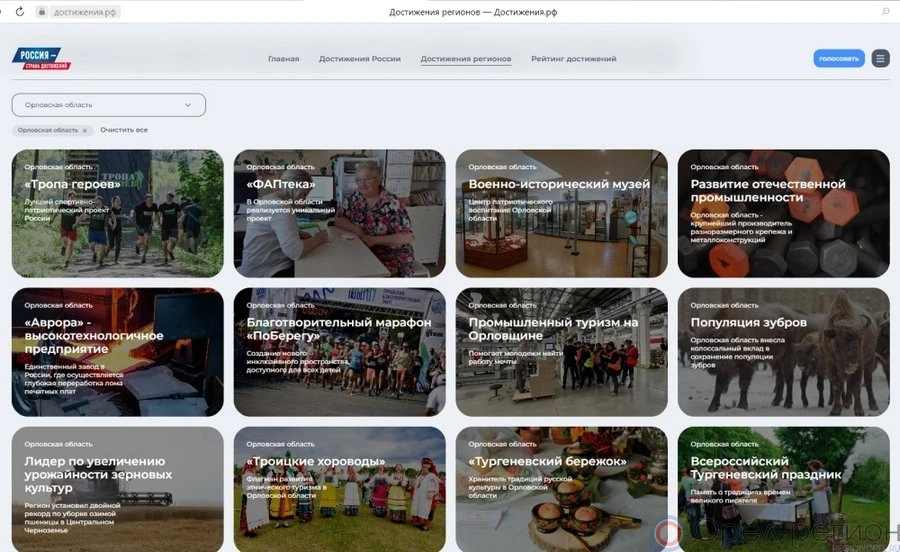The image size is (900, 552).
Task: Expand the Орловская область region dropdown
Action: coord(108,105)
